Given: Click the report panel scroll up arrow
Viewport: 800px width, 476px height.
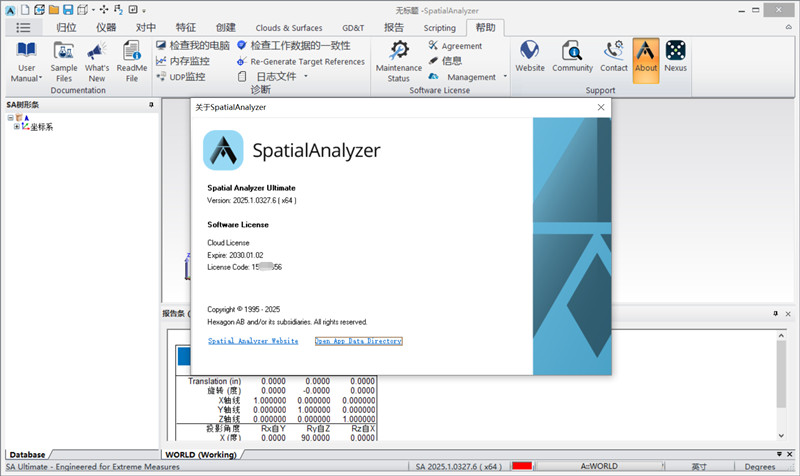Looking at the screenshot, I should 781,335.
